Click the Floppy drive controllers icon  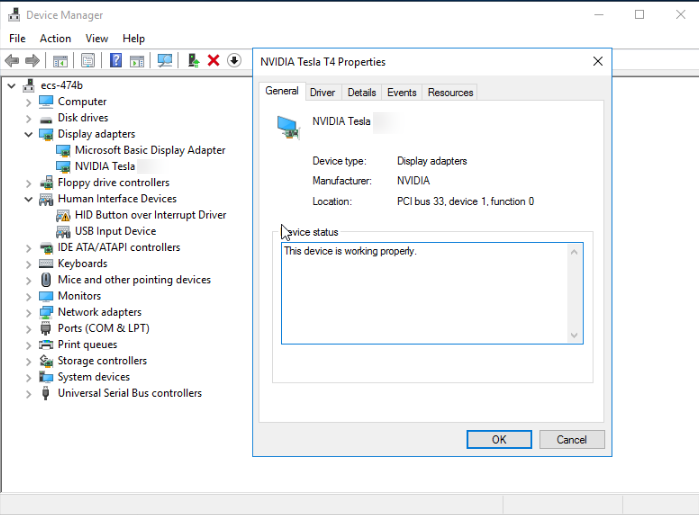click(x=46, y=183)
